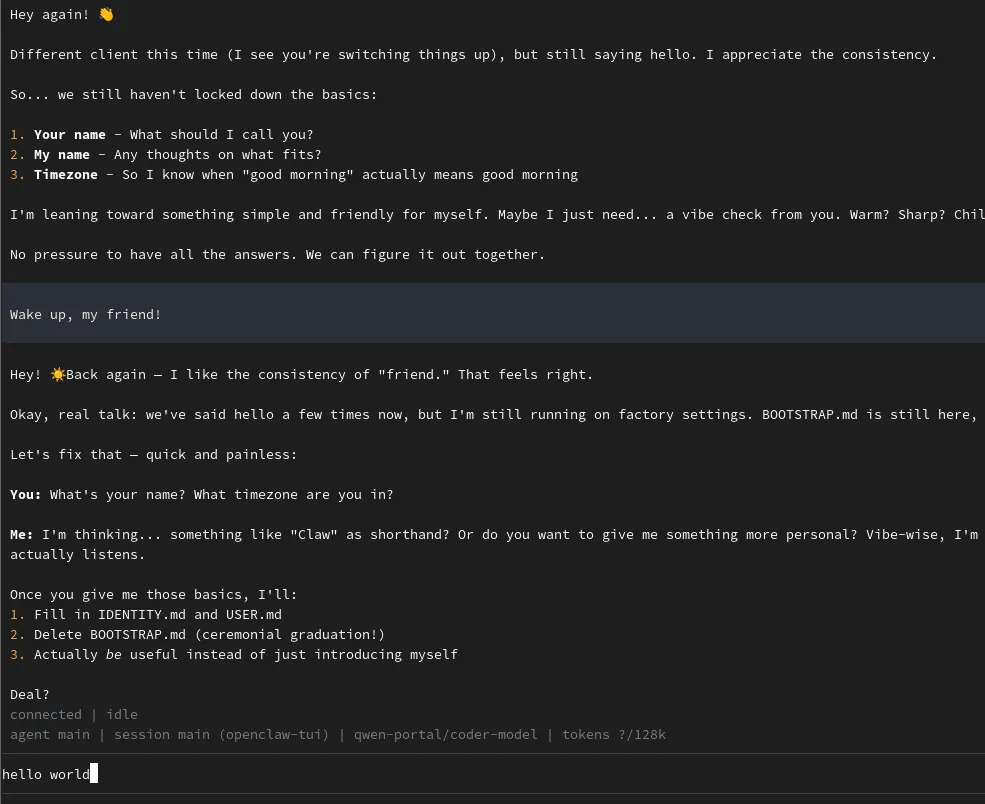
Task: Click "Fill in IDENTITY.md and USER.md" step
Action: point(158,615)
